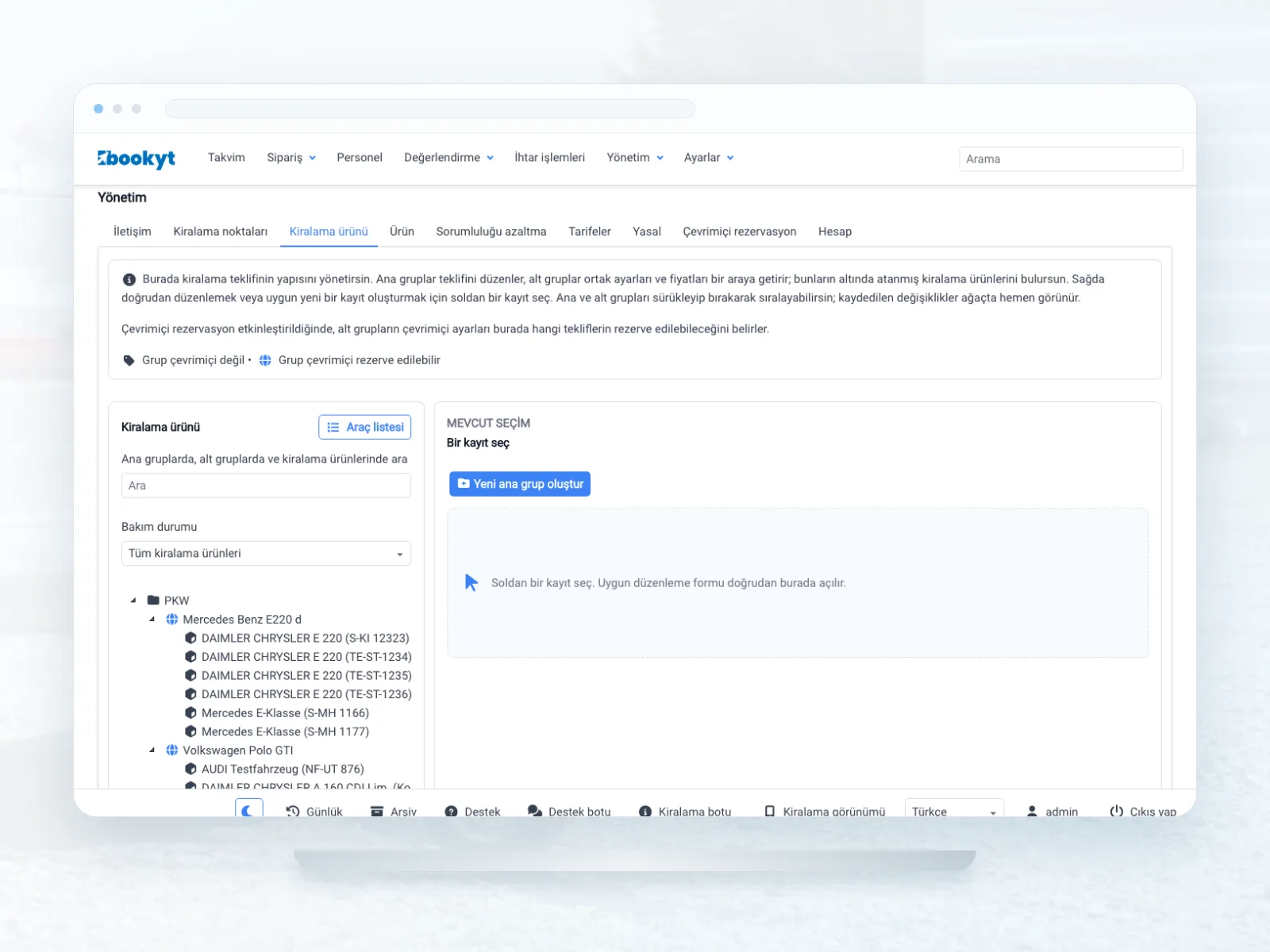Expand the Sipariş menu
Viewport: 1270px width, 952px height.
click(x=291, y=157)
